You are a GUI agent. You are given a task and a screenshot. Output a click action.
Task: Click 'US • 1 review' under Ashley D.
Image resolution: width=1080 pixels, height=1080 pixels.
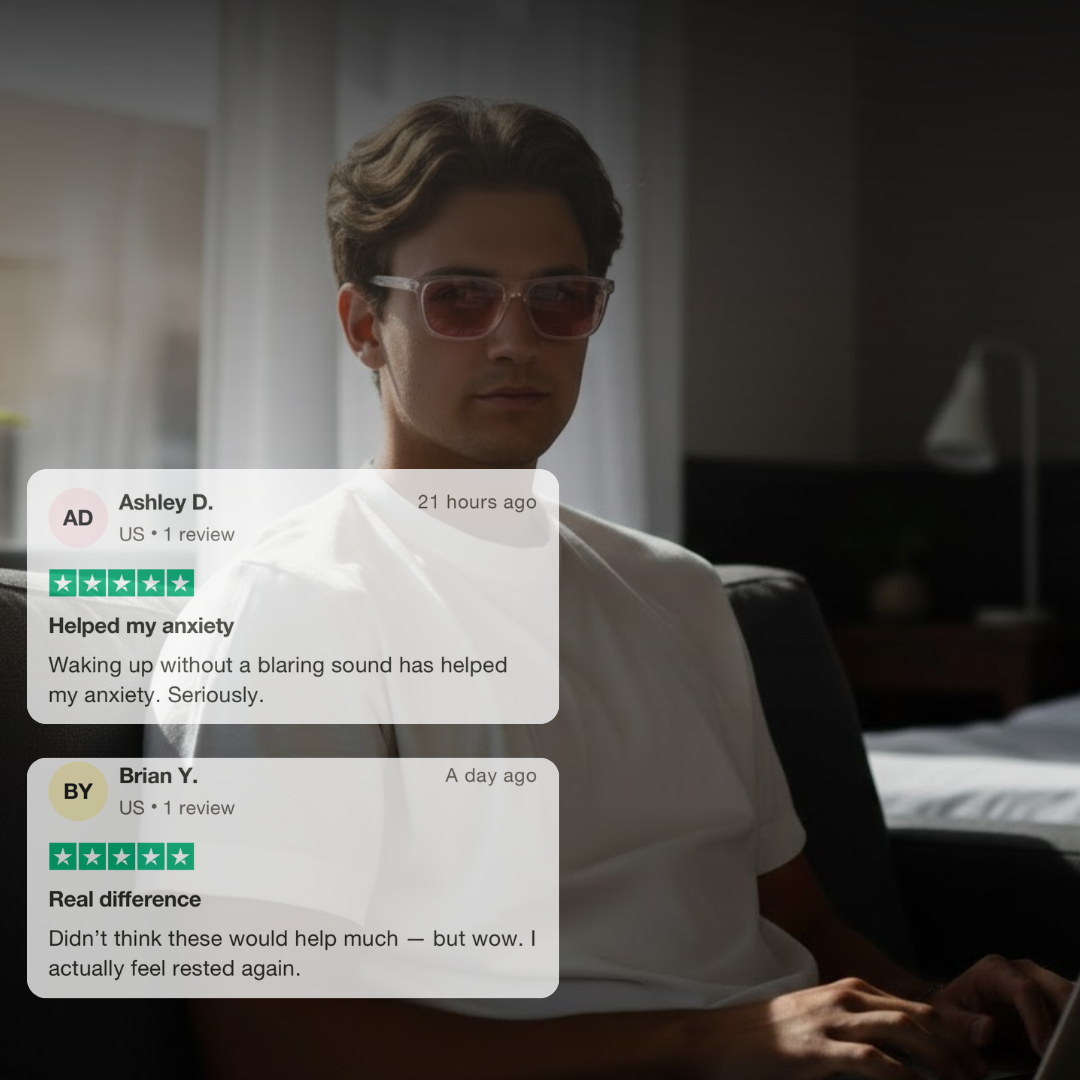(x=176, y=534)
